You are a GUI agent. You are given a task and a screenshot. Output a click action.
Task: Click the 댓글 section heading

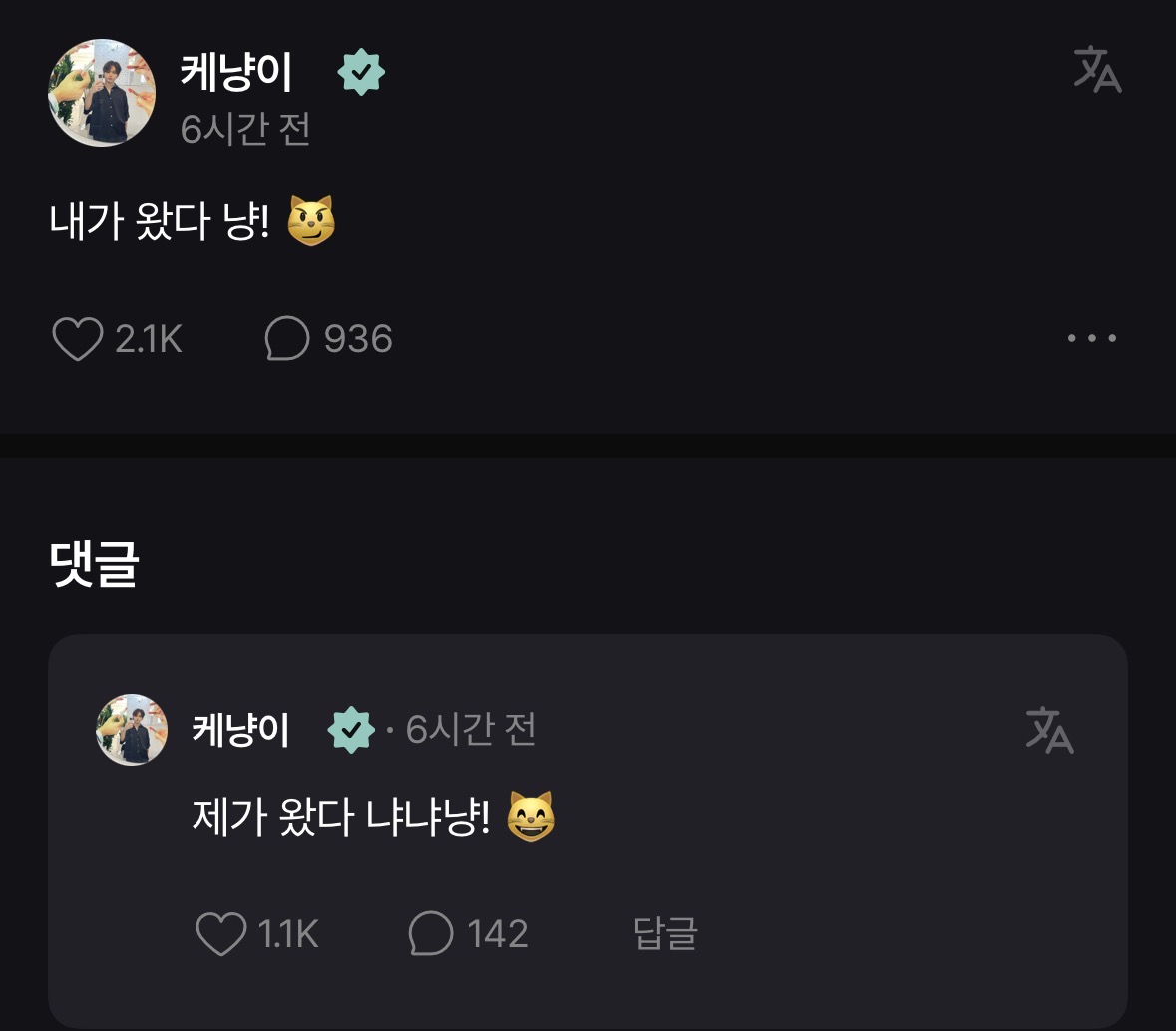[x=94, y=564]
